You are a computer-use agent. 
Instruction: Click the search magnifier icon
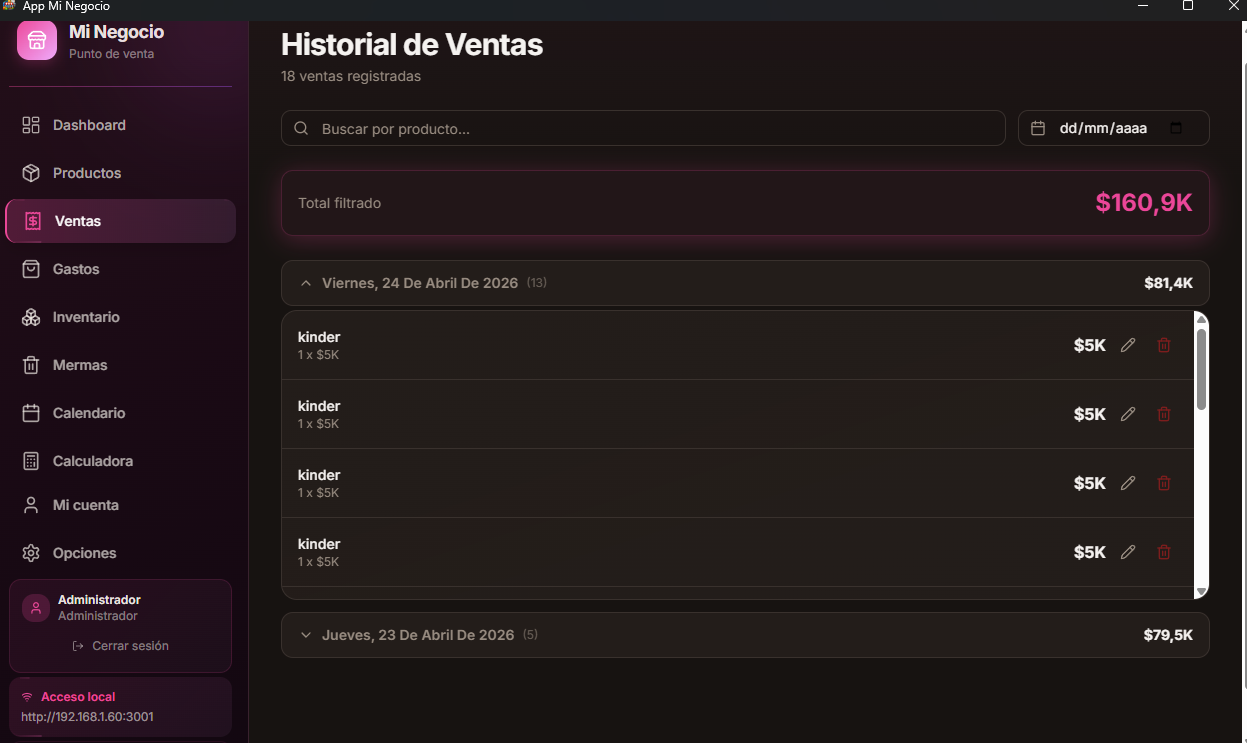[301, 129]
